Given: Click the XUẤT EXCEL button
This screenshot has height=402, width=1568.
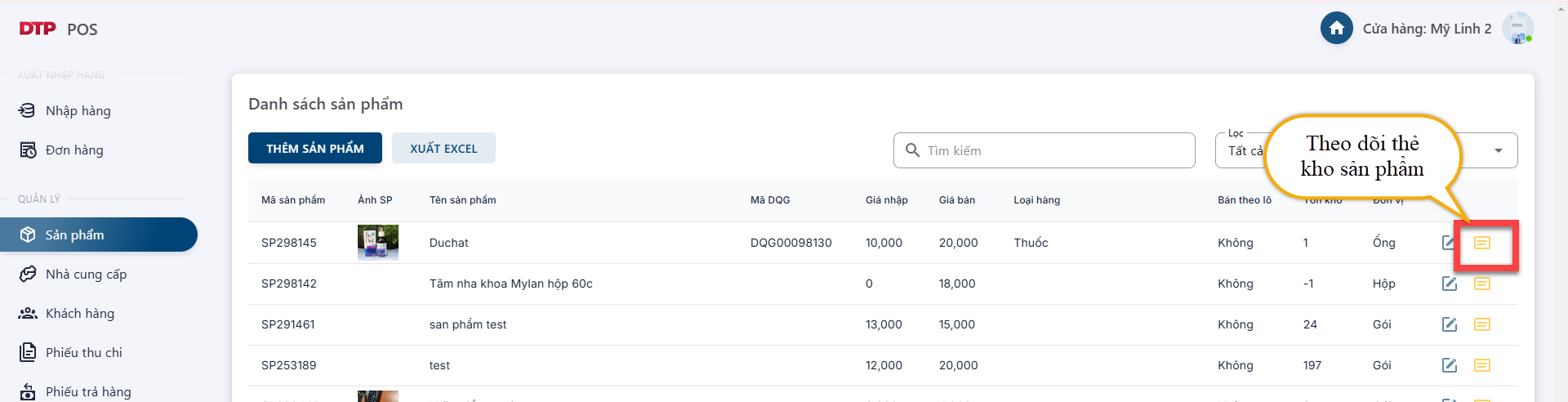Looking at the screenshot, I should pos(443,148).
